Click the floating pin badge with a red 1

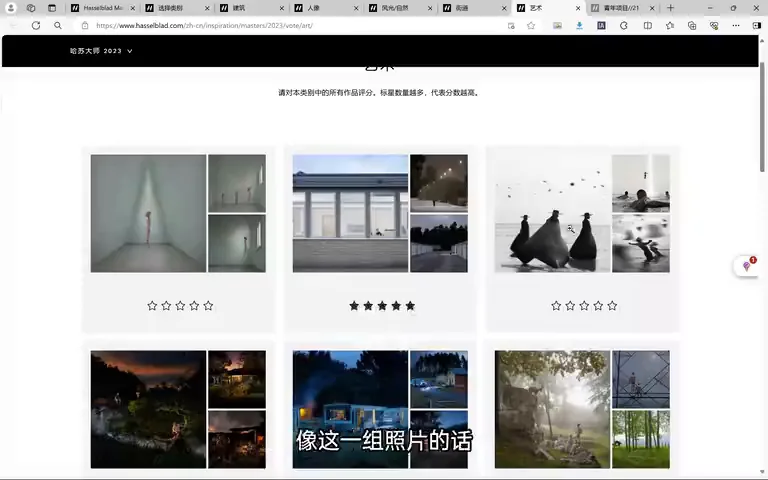click(747, 265)
